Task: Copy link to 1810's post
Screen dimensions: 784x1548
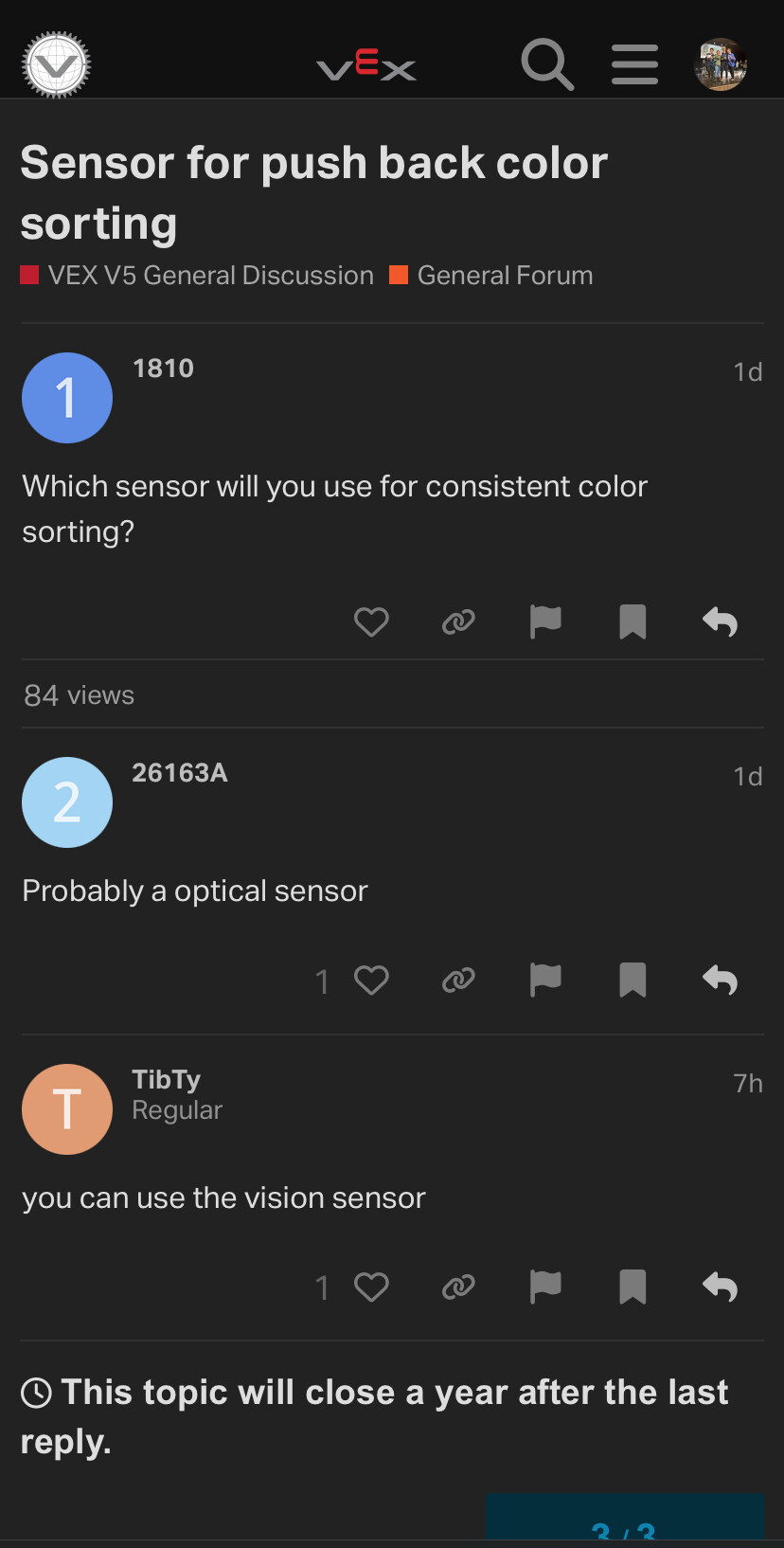Action: click(458, 622)
